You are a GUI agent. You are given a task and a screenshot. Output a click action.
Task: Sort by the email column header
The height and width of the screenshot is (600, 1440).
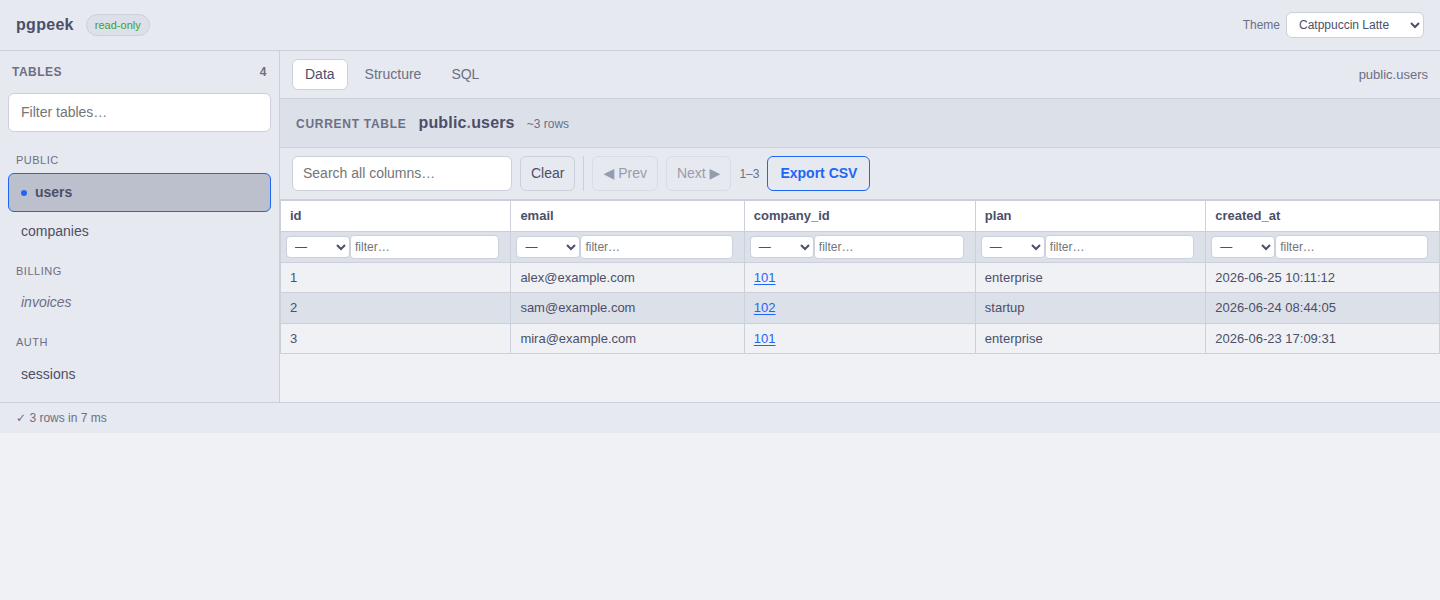click(627, 216)
